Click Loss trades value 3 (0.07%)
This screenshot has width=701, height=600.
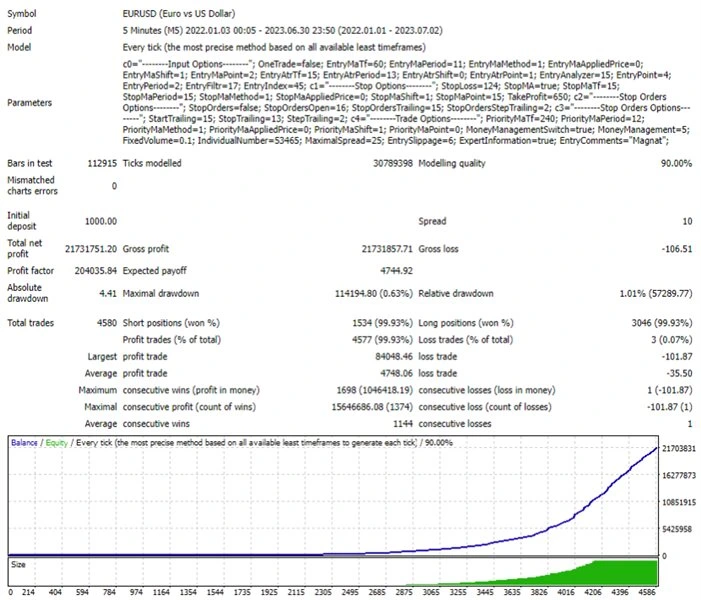[671, 340]
